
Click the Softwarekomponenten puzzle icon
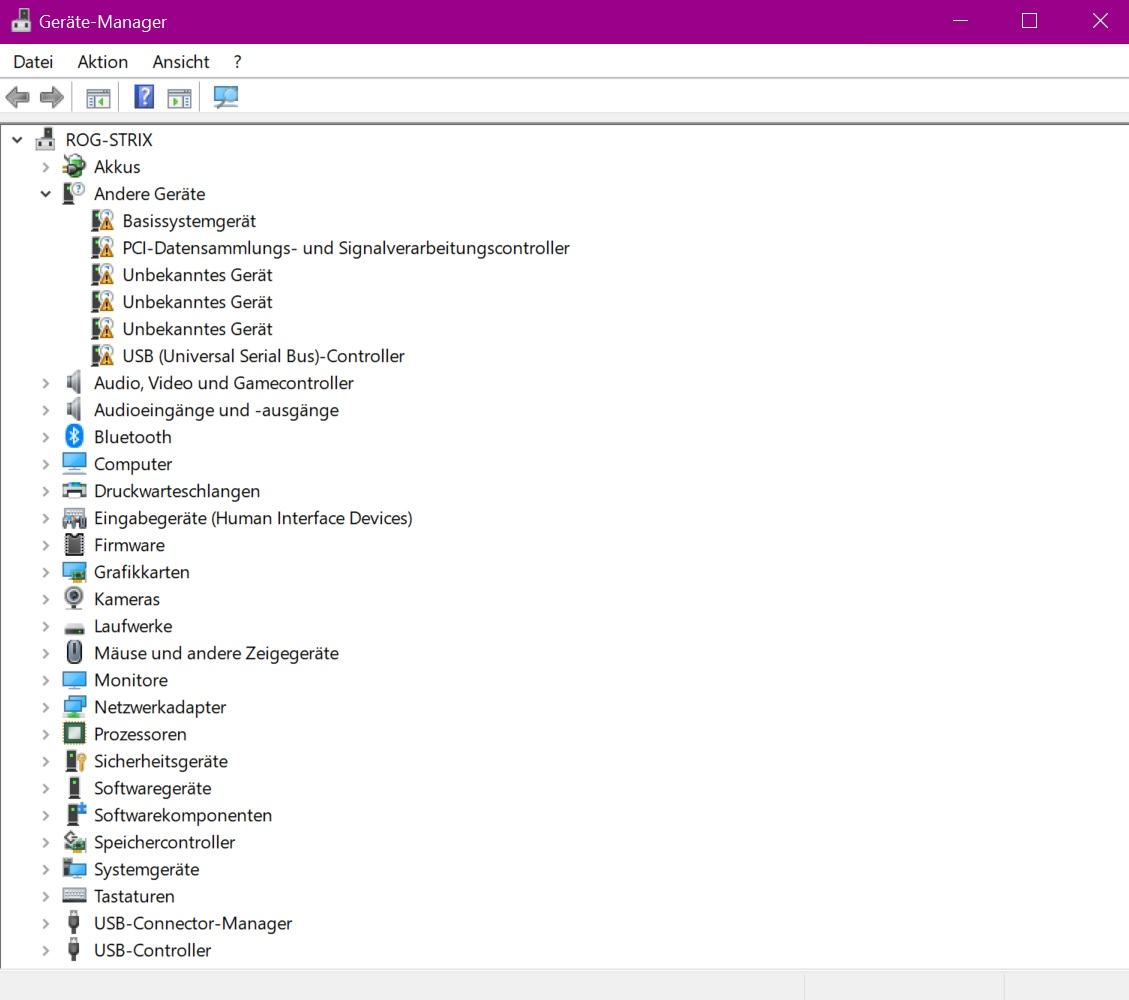coord(75,814)
